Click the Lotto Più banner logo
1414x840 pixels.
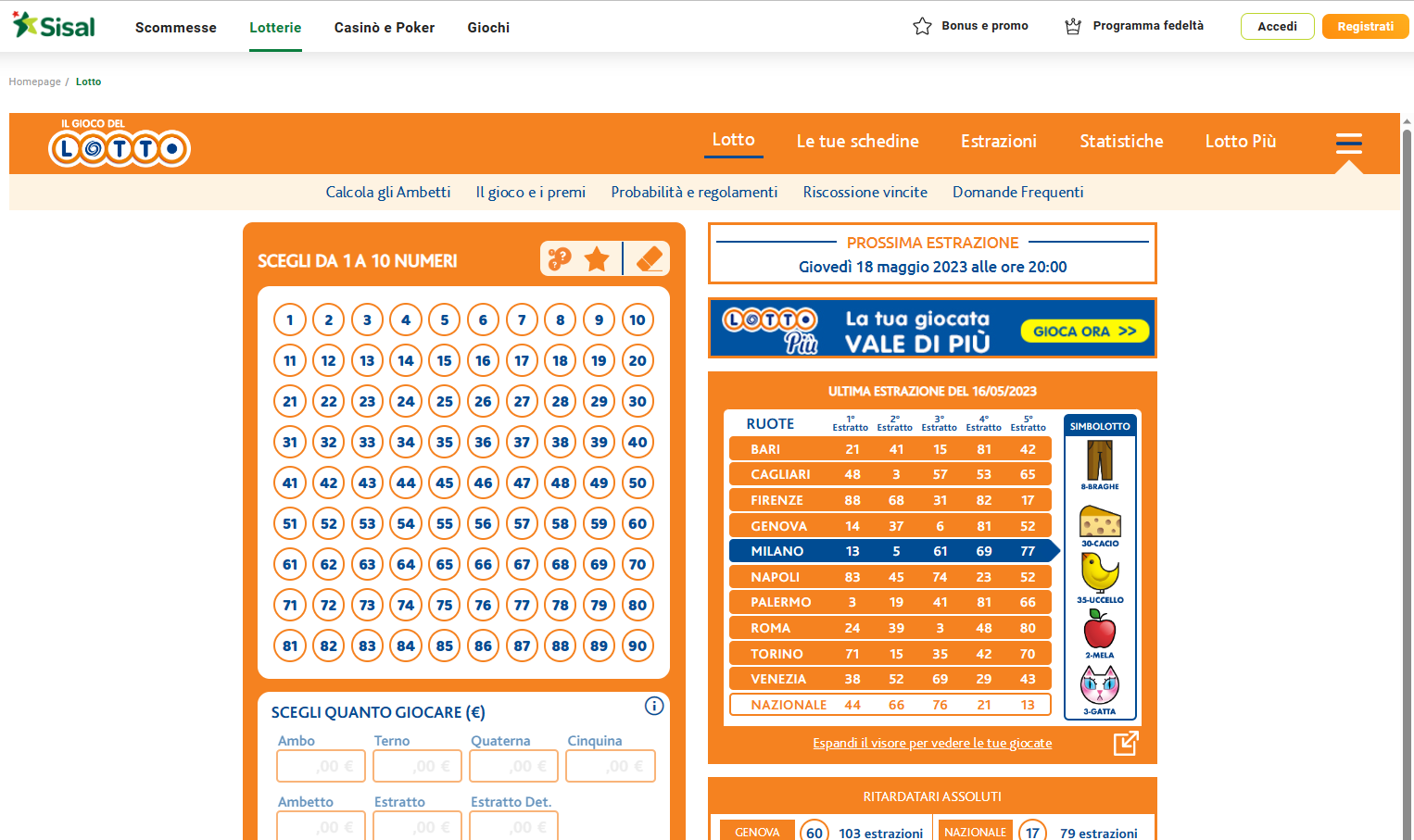[770, 329]
